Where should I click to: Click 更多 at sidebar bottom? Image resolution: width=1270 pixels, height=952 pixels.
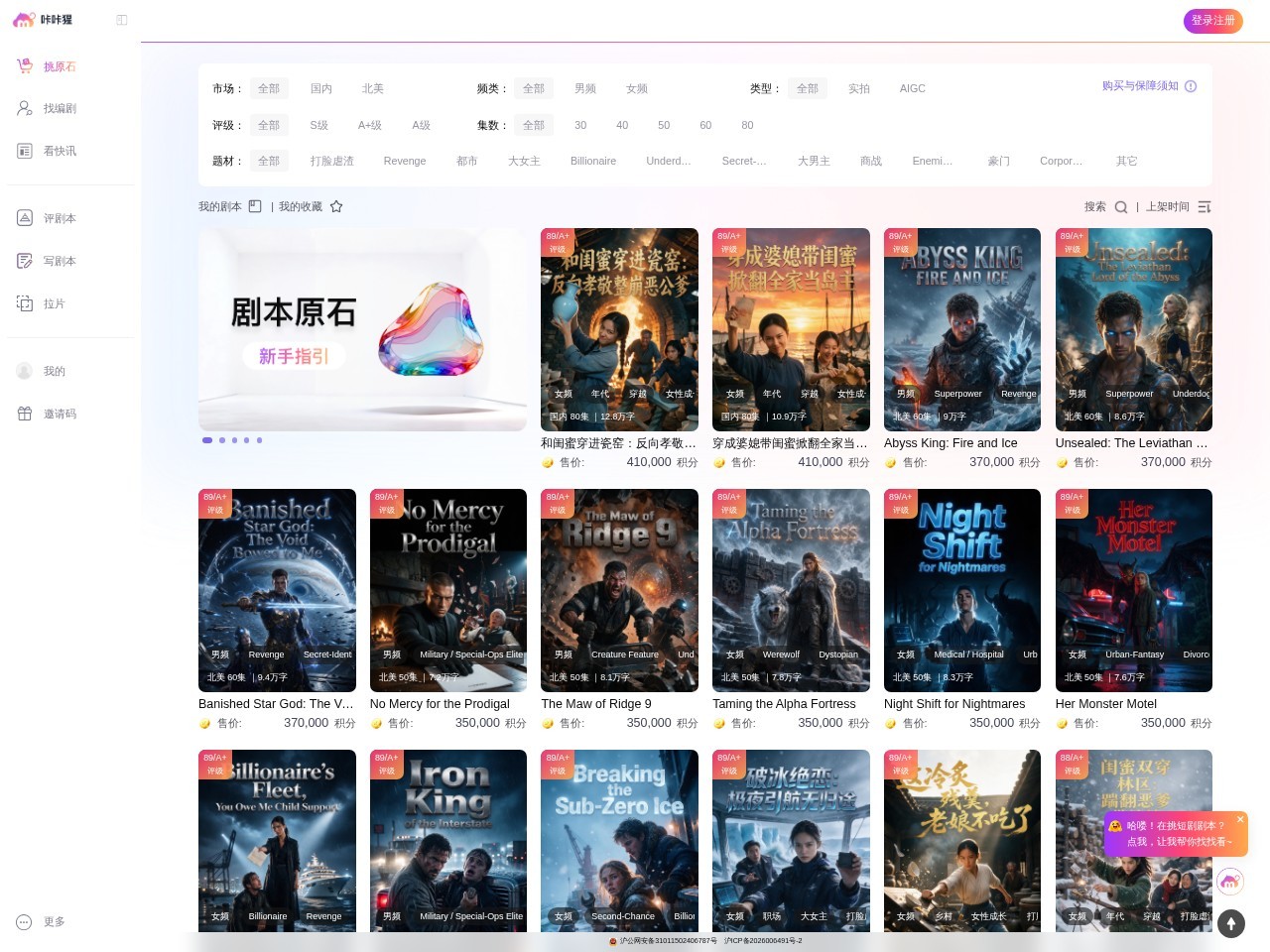coord(41,921)
